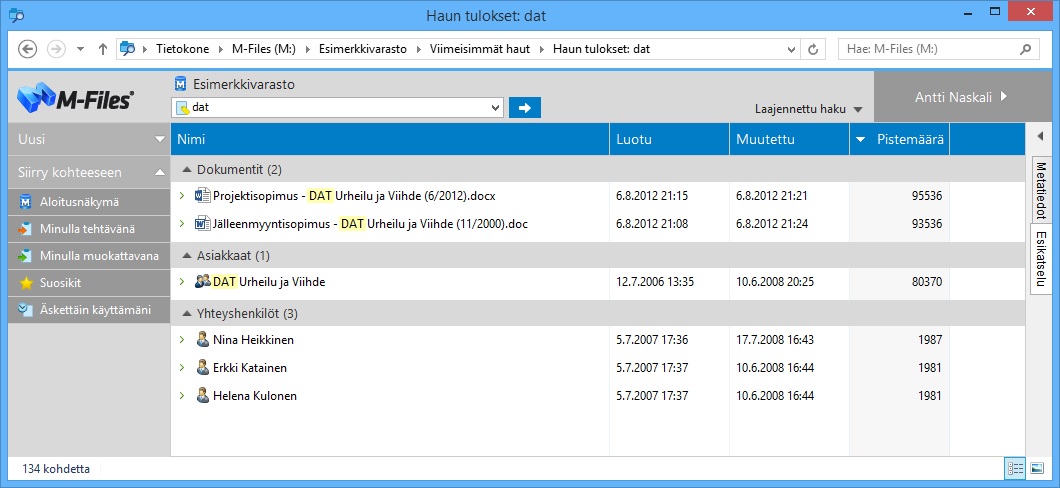1060x488 pixels.
Task: Open the Esikatselu side tab
Action: tap(1040, 260)
